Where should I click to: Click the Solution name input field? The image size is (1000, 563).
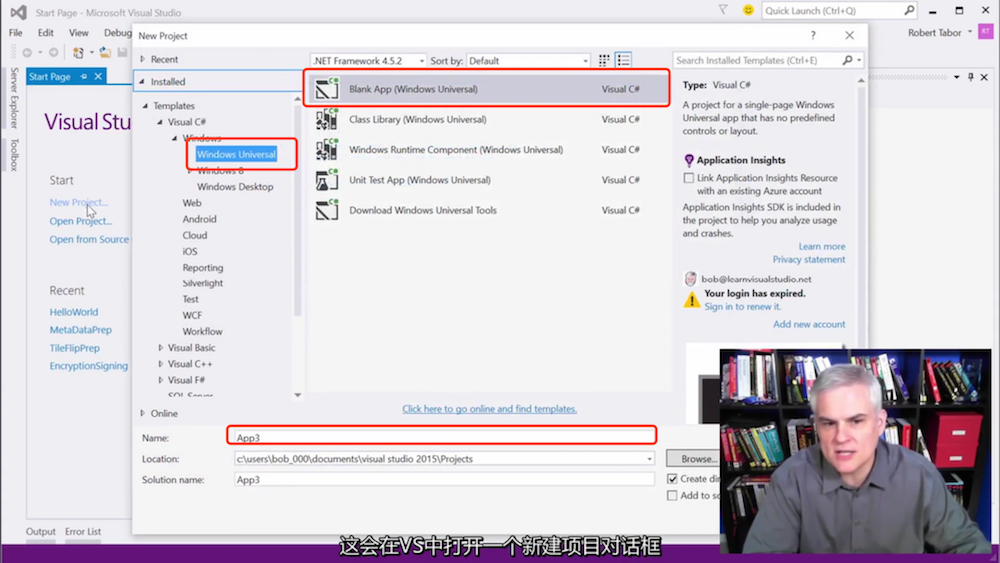pos(444,479)
